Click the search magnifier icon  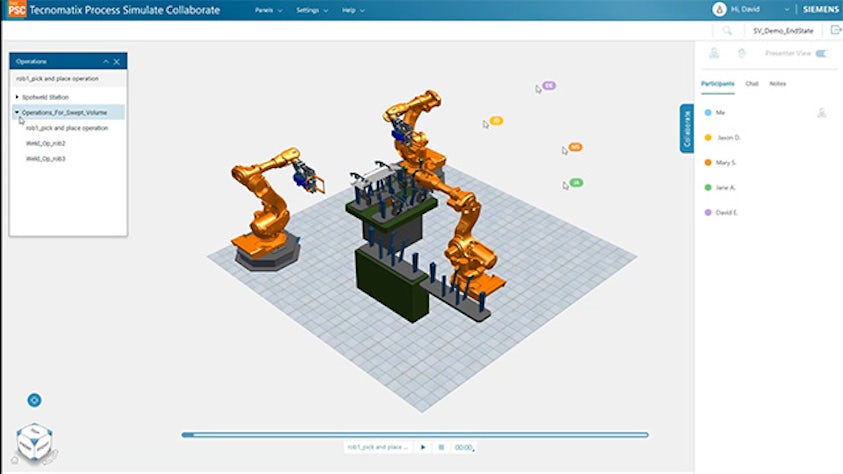click(727, 31)
